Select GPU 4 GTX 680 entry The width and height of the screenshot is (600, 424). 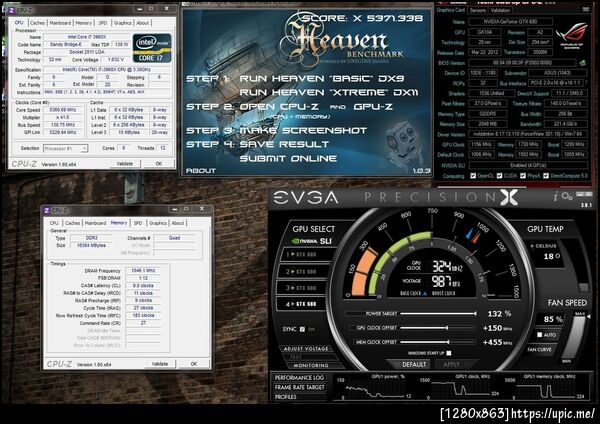point(301,304)
